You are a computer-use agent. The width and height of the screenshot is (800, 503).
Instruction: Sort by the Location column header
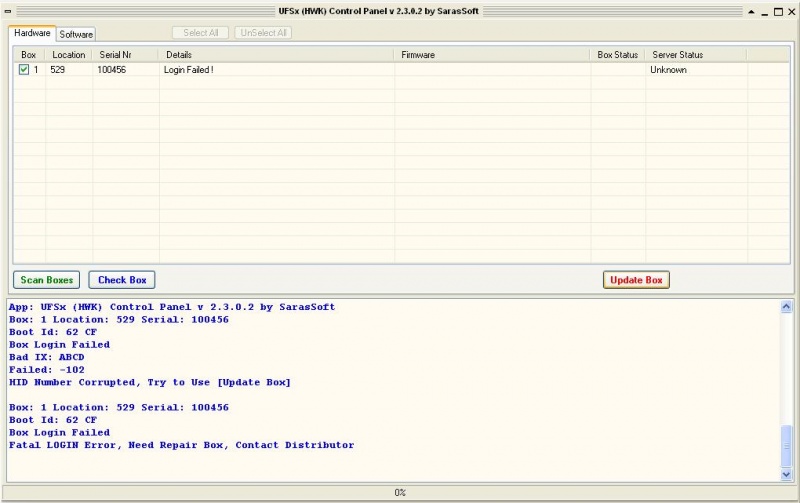pos(69,55)
